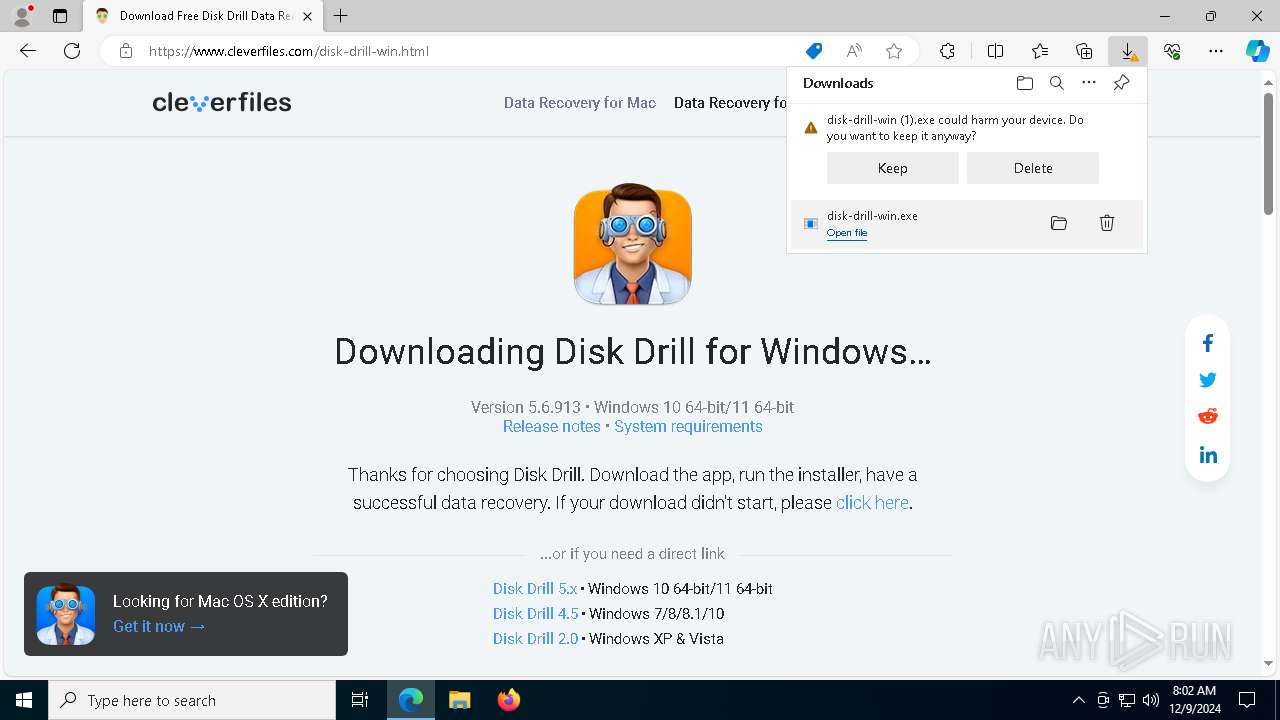Open a new browser tab
The height and width of the screenshot is (720, 1280).
tap(341, 16)
